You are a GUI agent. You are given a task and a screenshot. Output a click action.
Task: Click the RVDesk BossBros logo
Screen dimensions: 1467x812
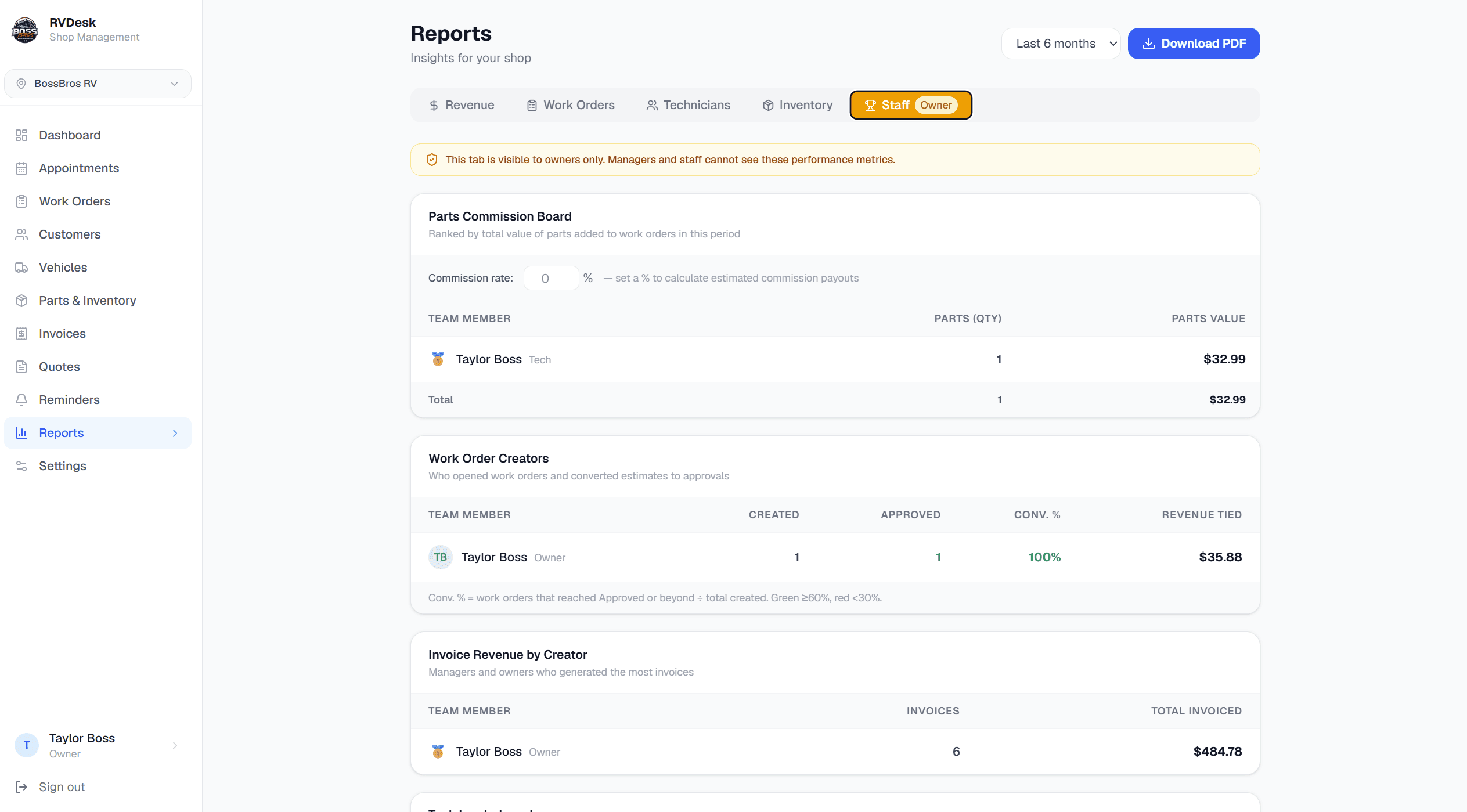point(25,30)
